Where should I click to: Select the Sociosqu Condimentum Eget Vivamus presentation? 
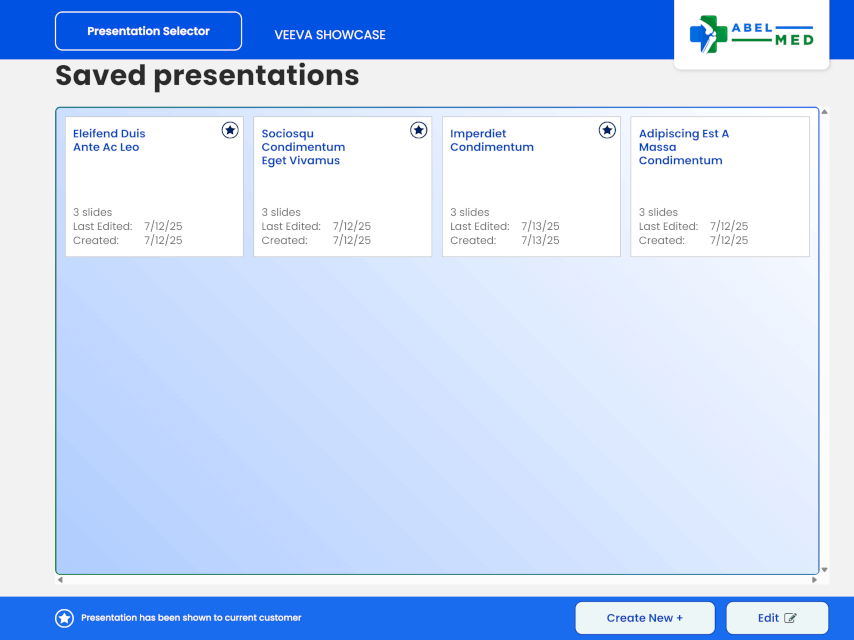[342, 187]
